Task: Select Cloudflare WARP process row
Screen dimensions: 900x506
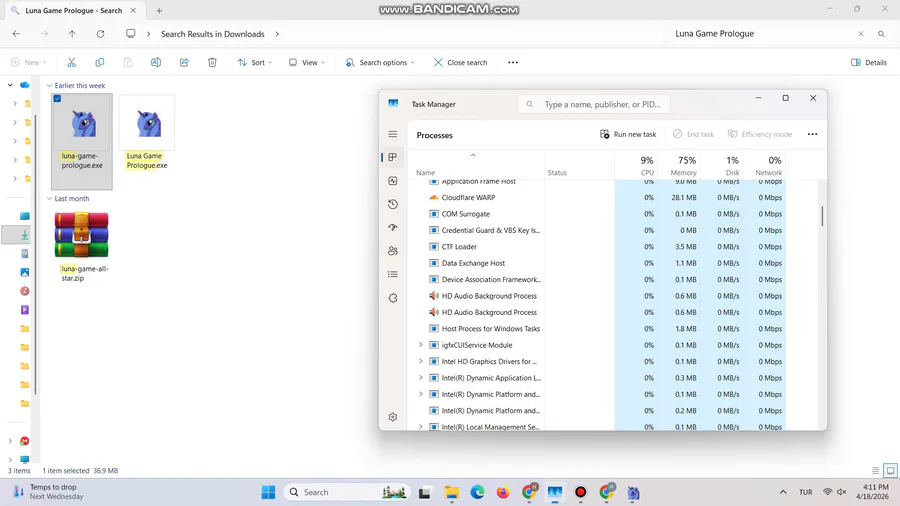Action: (597, 197)
